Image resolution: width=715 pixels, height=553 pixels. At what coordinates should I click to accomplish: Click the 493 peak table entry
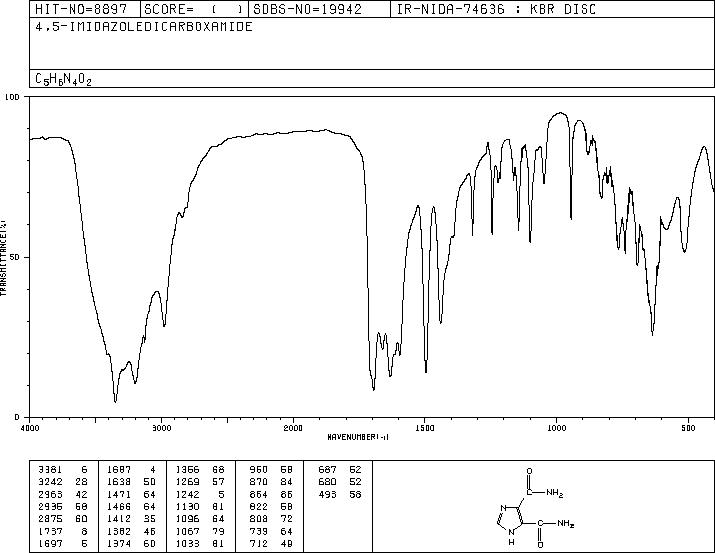pos(340,494)
